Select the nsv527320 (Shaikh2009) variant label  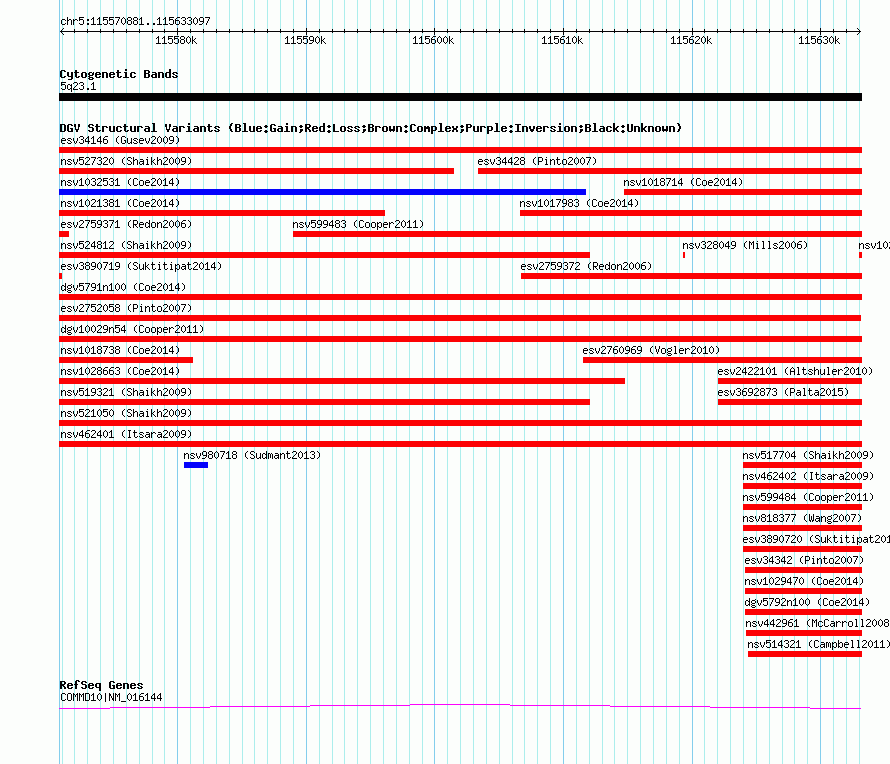(126, 161)
